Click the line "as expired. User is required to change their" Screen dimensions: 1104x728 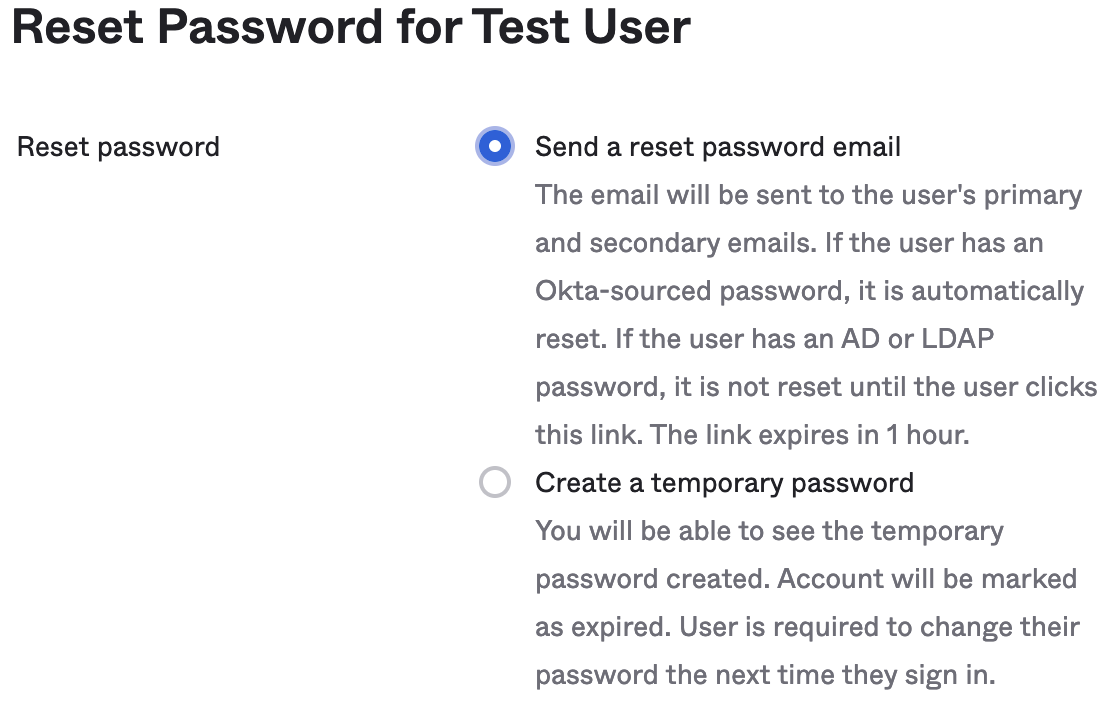807,627
